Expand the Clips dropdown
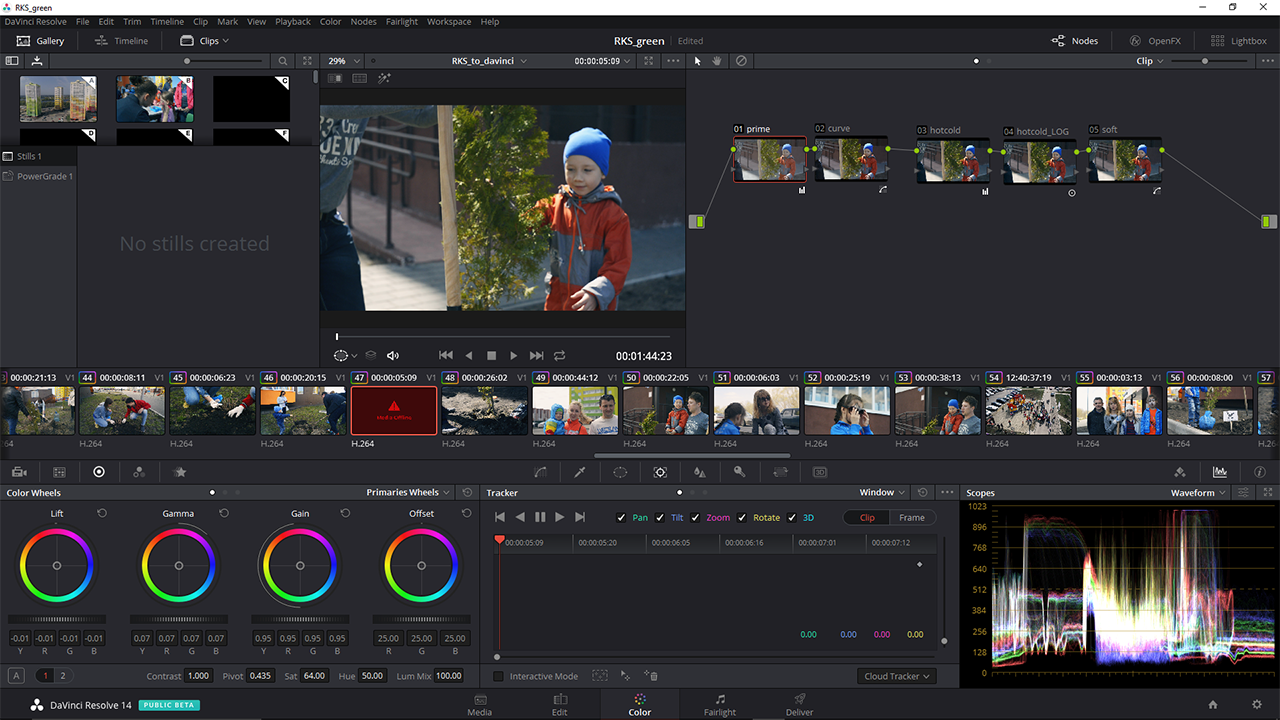This screenshot has width=1280, height=720. [205, 41]
